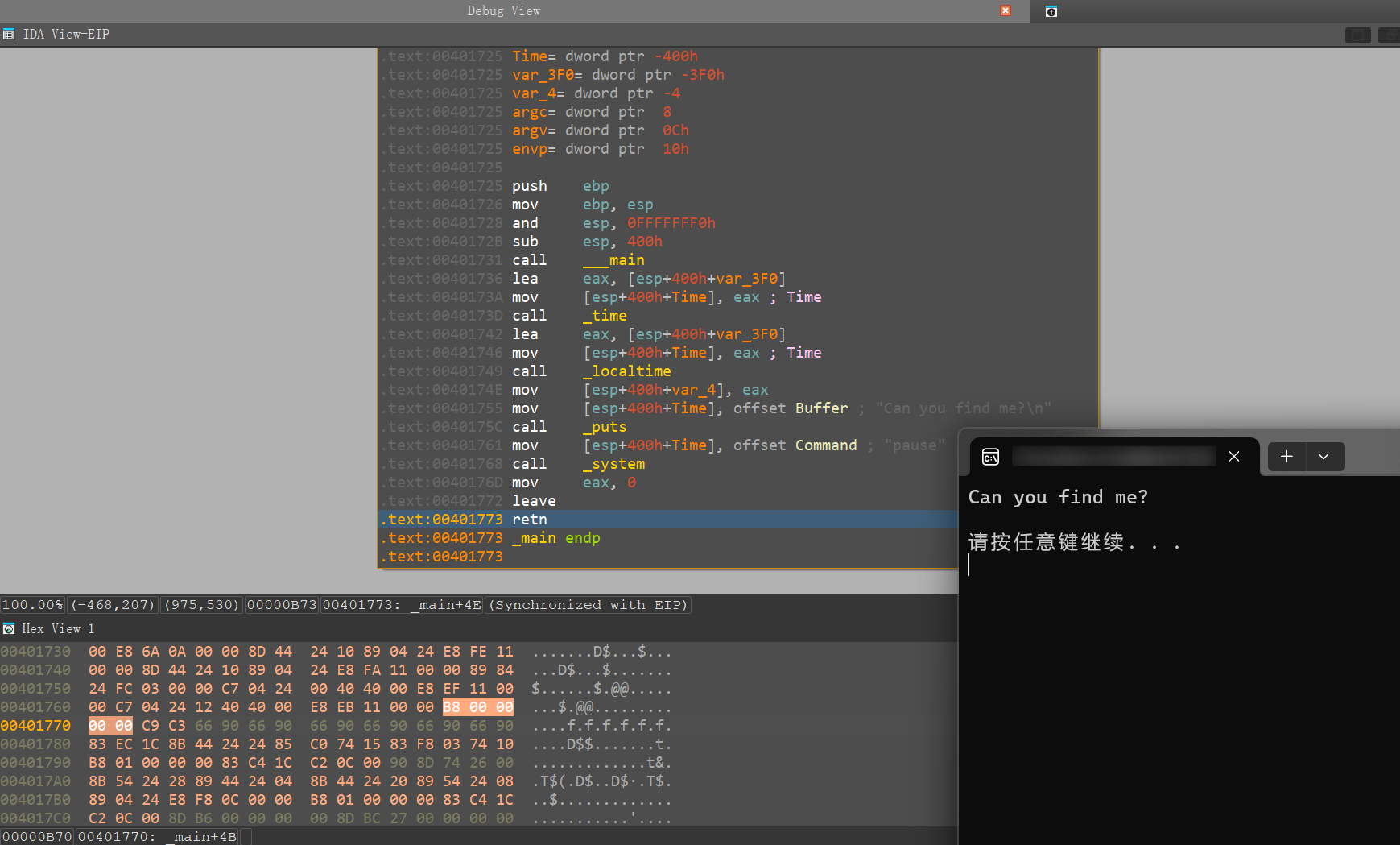1400x845 pixels.
Task: Click the _system call target
Action: pyautogui.click(x=613, y=464)
